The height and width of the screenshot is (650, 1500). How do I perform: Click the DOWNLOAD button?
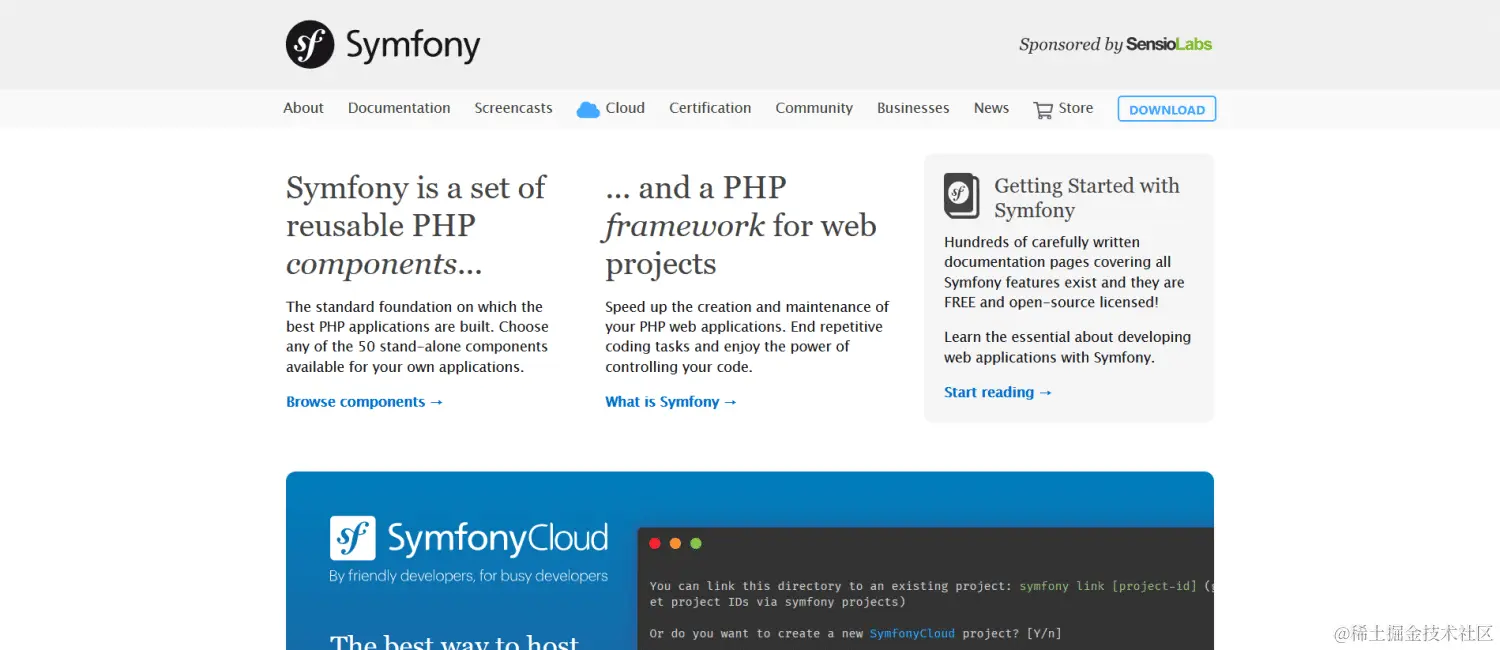click(1166, 108)
